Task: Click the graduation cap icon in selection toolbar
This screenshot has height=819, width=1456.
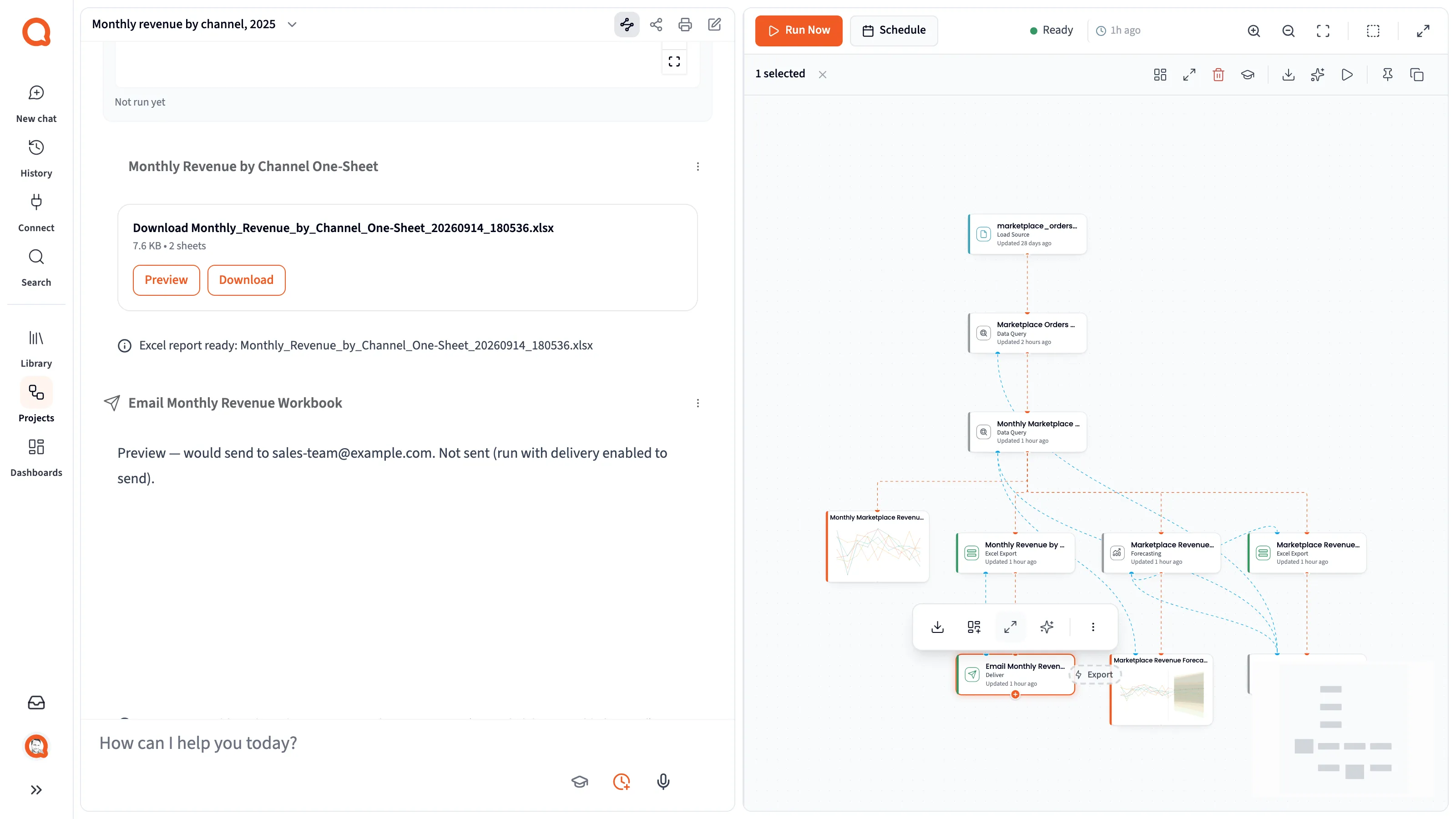Action: pos(1248,75)
